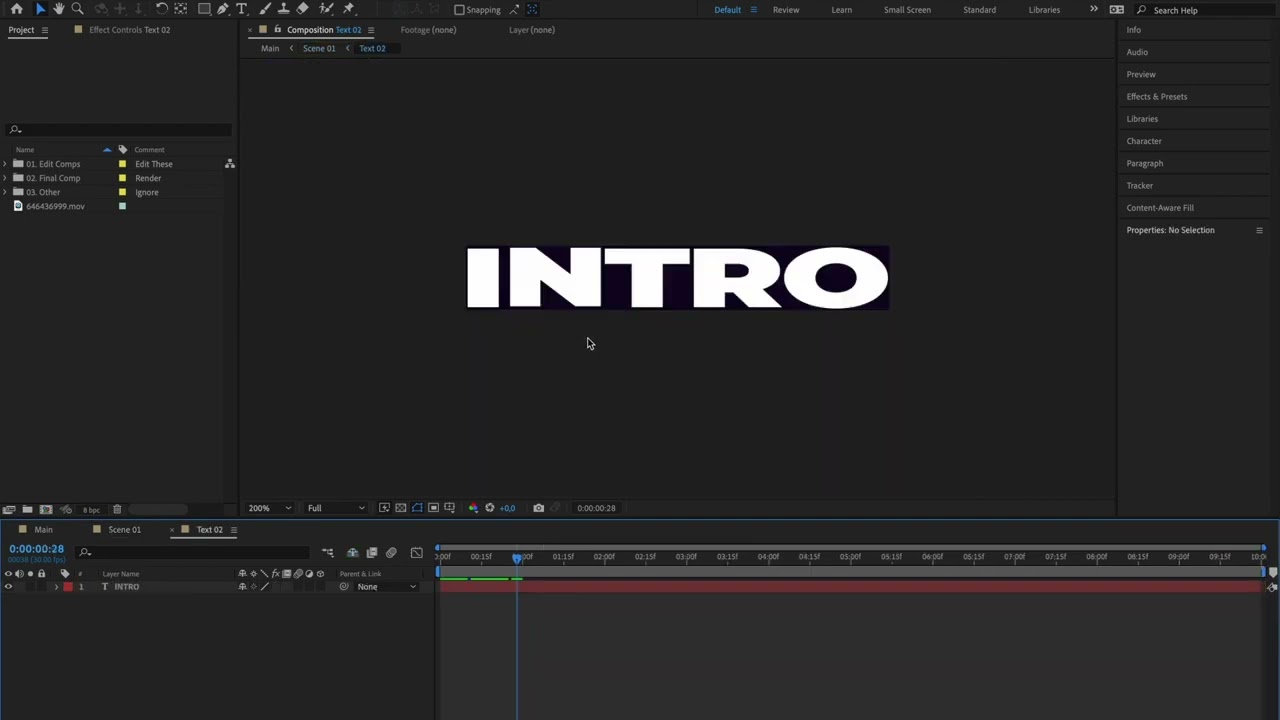Select the Hand tool
Image resolution: width=1280 pixels, height=720 pixels.
(58, 9)
